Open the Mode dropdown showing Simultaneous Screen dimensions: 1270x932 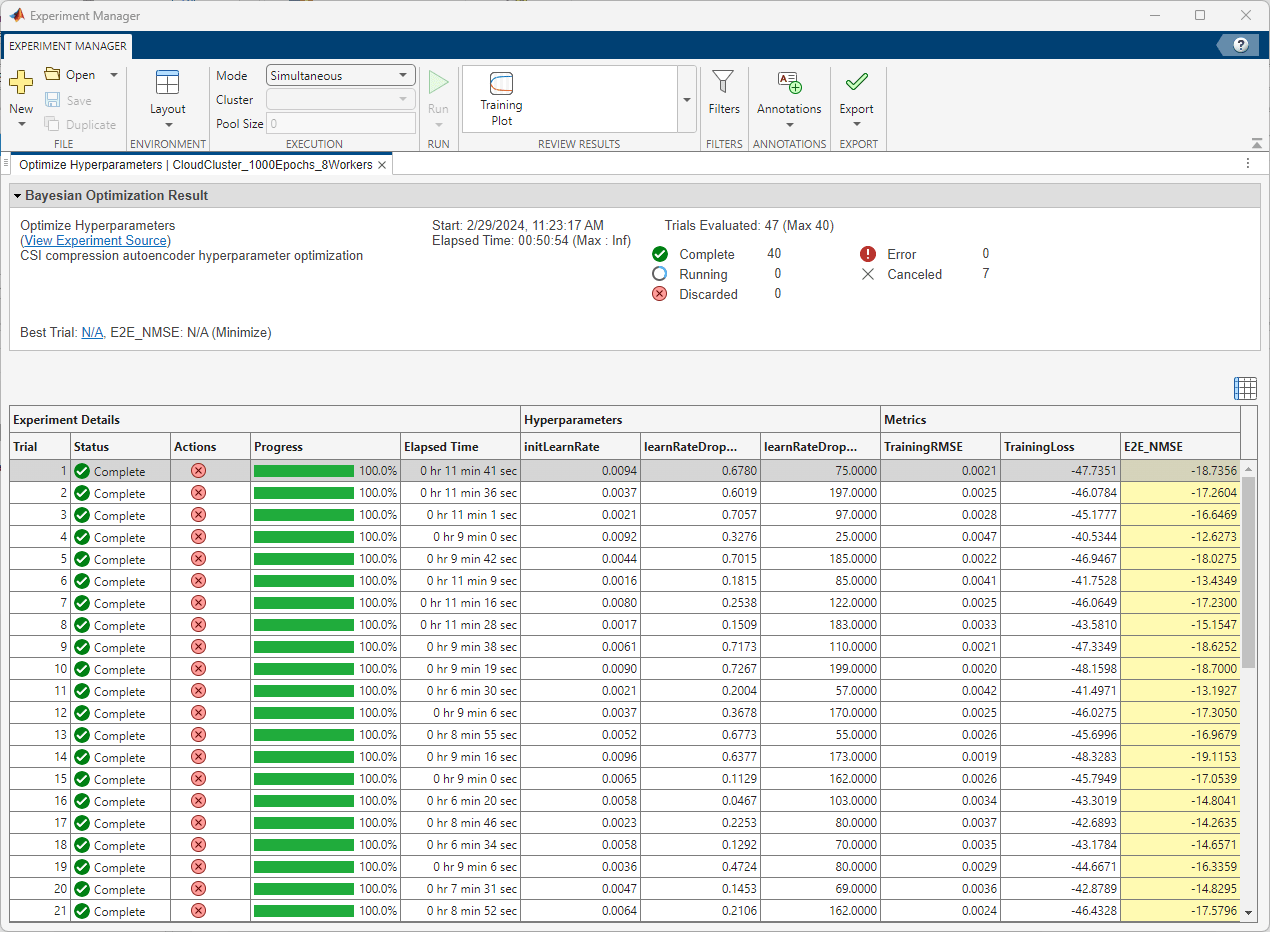coord(340,75)
